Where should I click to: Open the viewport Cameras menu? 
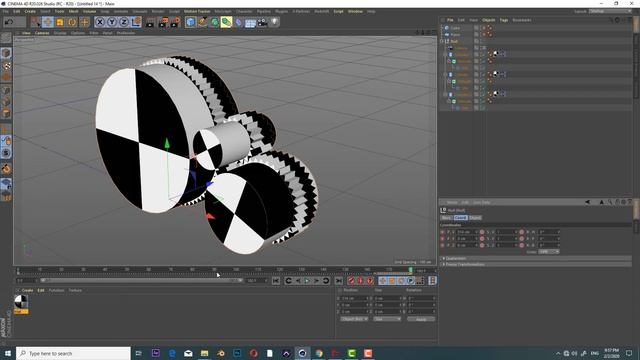[x=42, y=33]
